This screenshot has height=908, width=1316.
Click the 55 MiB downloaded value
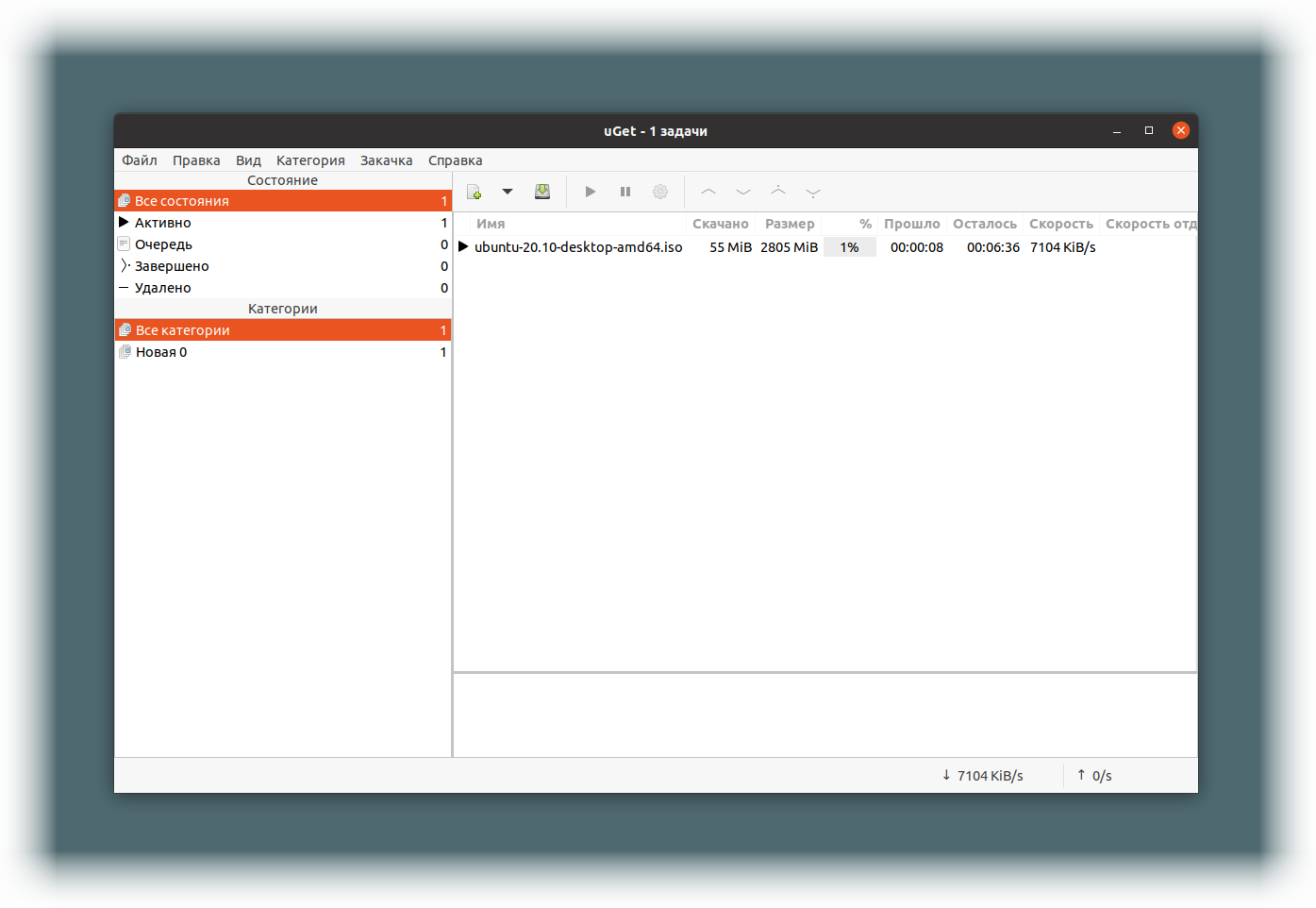[x=731, y=247]
